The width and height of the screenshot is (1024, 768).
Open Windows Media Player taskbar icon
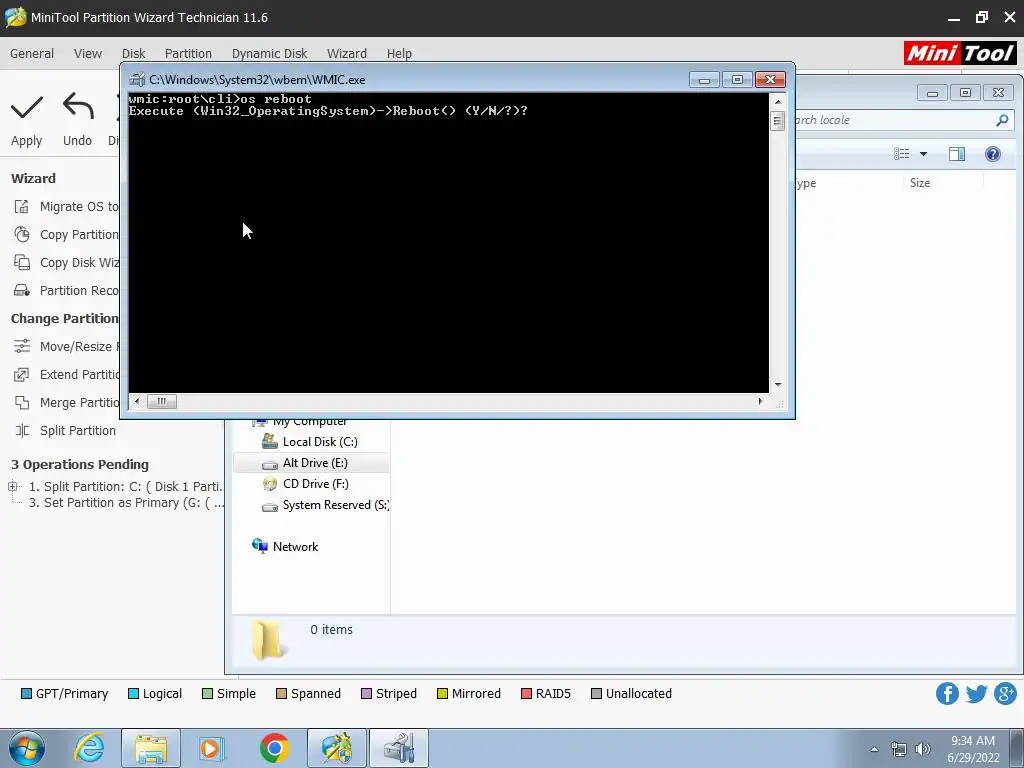coord(211,748)
